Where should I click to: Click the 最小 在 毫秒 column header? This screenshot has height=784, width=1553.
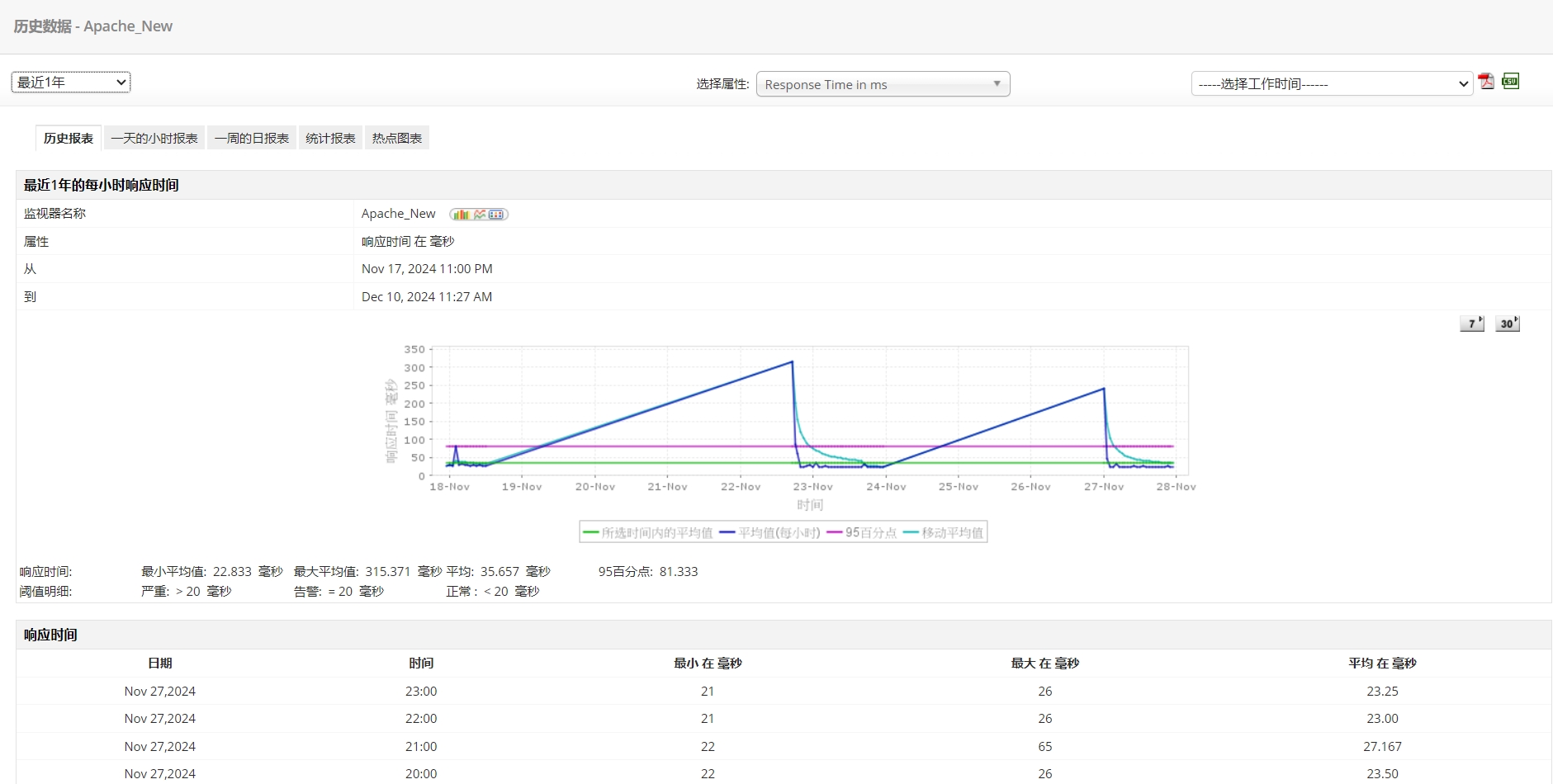(x=708, y=664)
